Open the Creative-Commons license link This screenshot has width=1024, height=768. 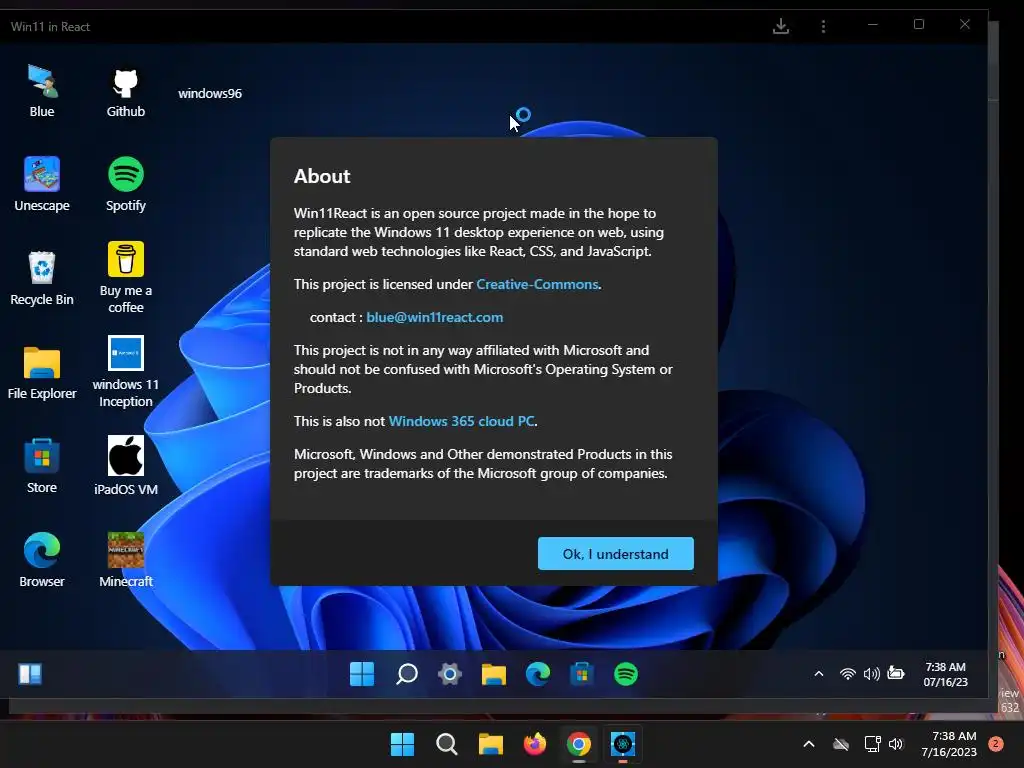click(x=537, y=284)
